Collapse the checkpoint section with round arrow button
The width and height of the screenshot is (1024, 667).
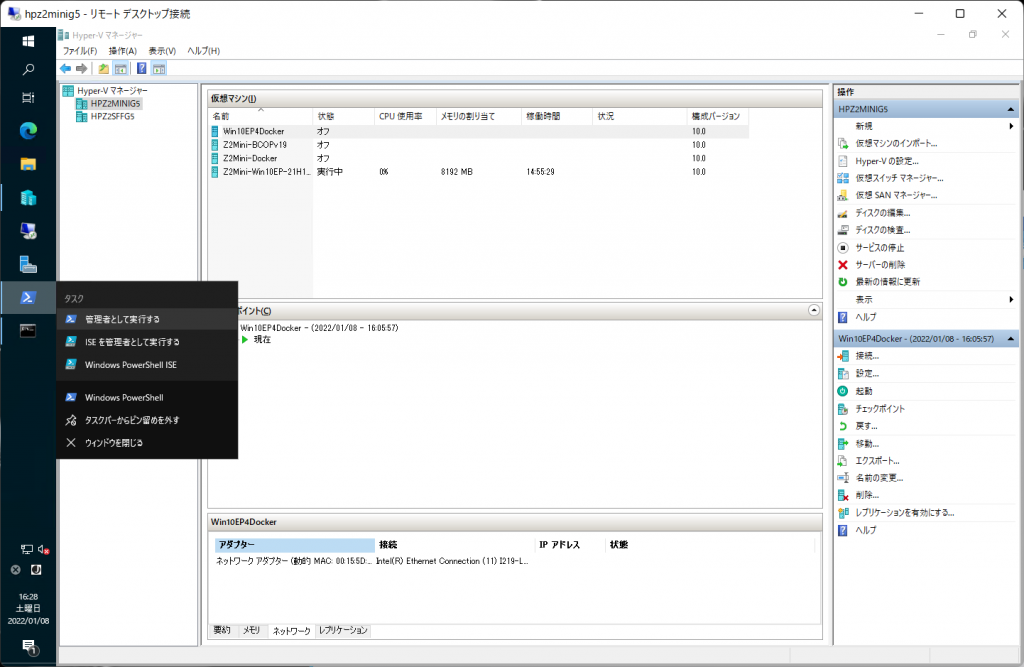pyautogui.click(x=814, y=310)
